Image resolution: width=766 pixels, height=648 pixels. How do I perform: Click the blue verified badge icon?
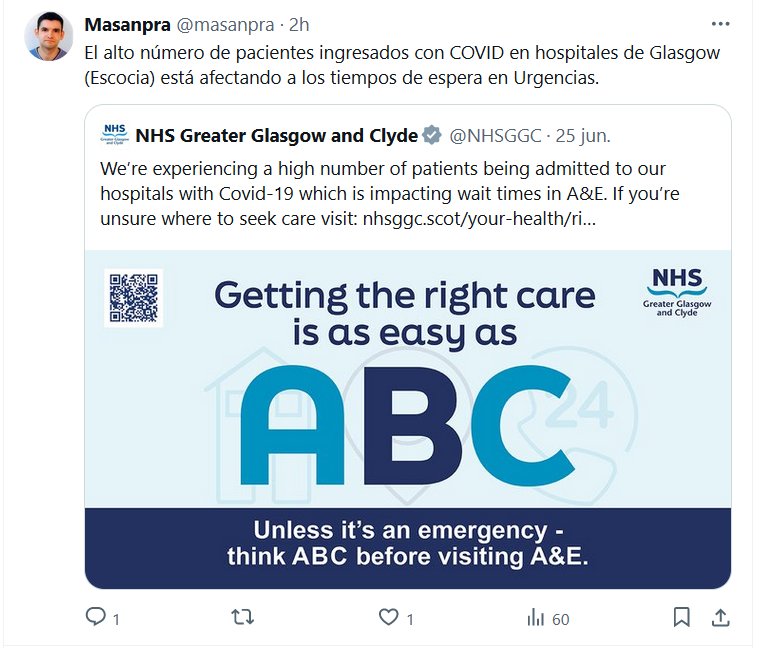[x=431, y=134]
